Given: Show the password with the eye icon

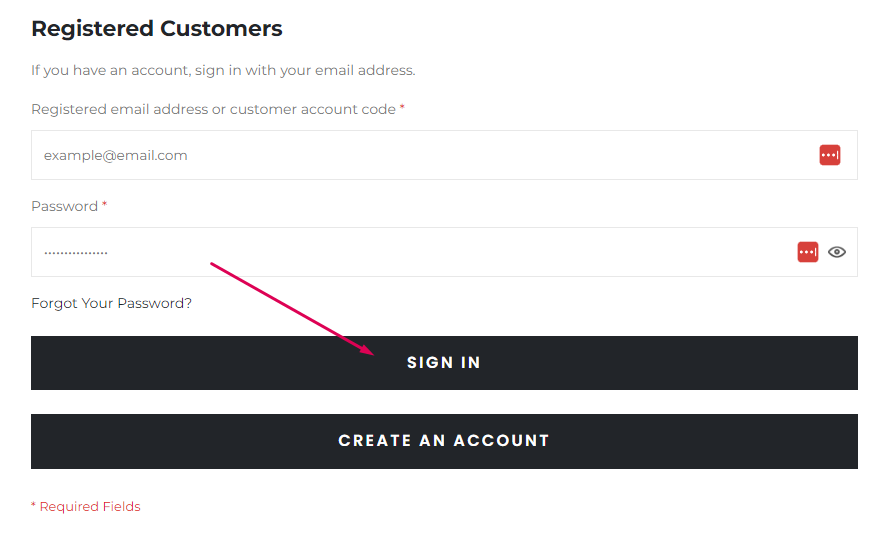Looking at the screenshot, I should (837, 252).
